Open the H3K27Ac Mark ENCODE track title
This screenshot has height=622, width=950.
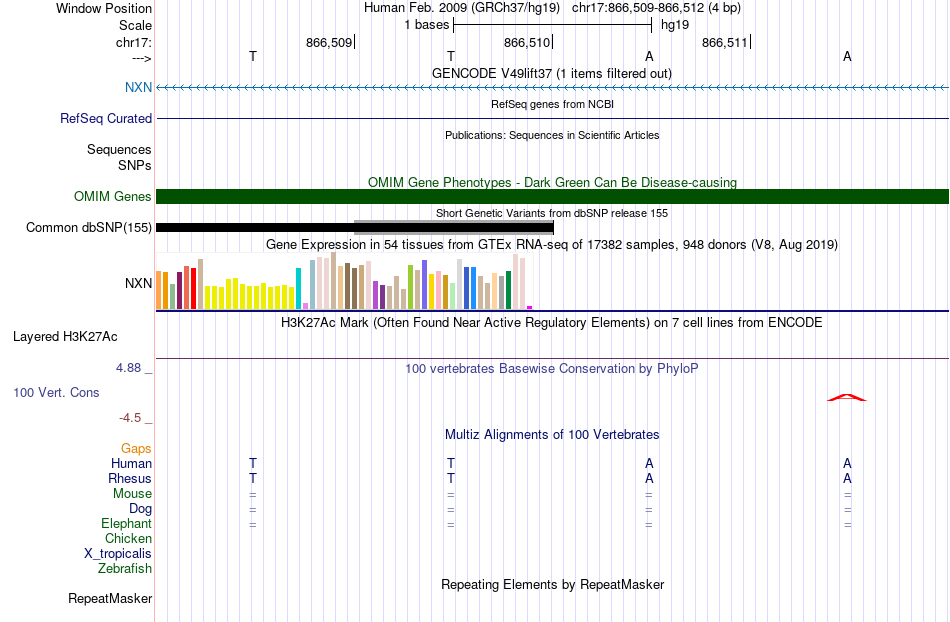click(552, 322)
